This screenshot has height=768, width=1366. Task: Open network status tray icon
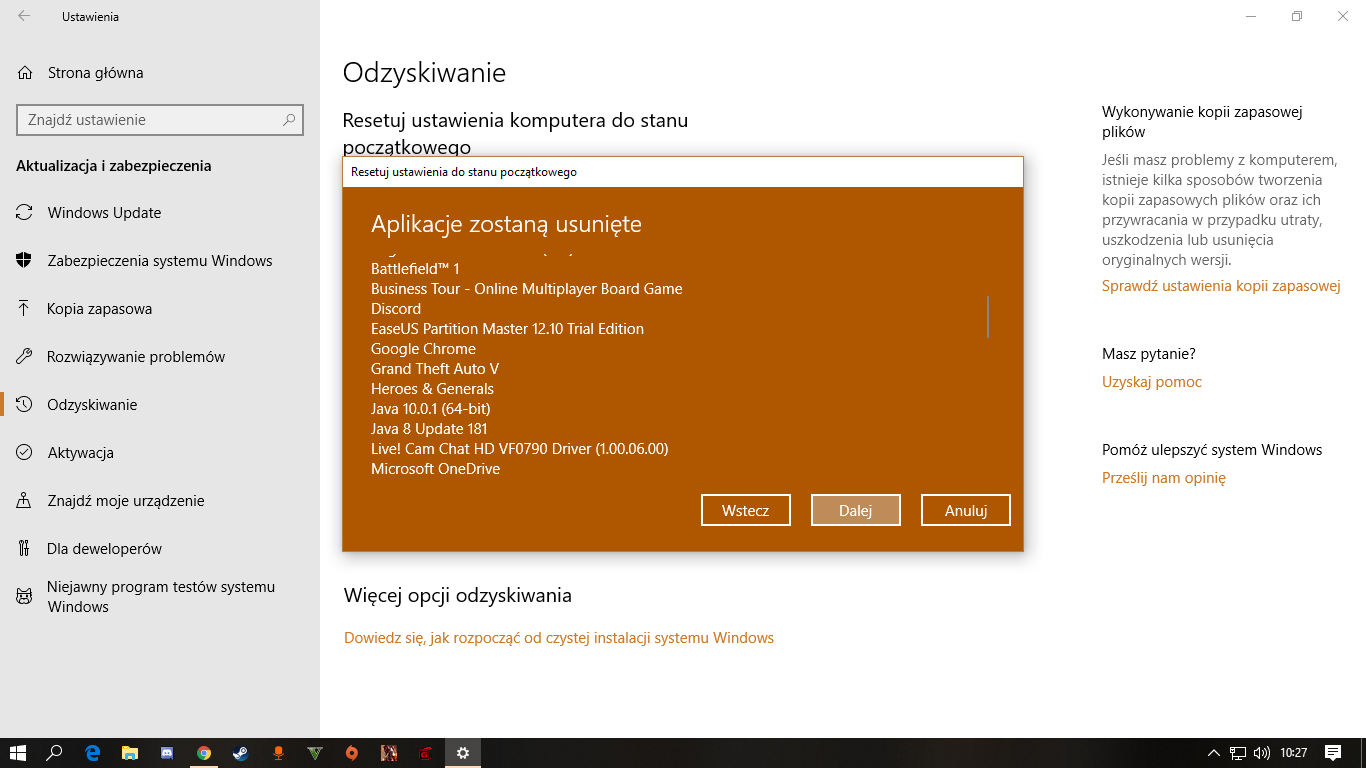coord(1238,753)
